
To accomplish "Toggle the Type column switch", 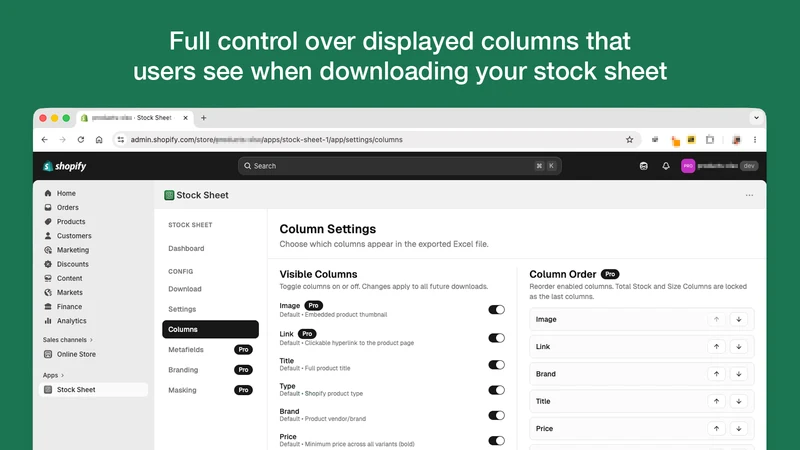I will pos(496,390).
